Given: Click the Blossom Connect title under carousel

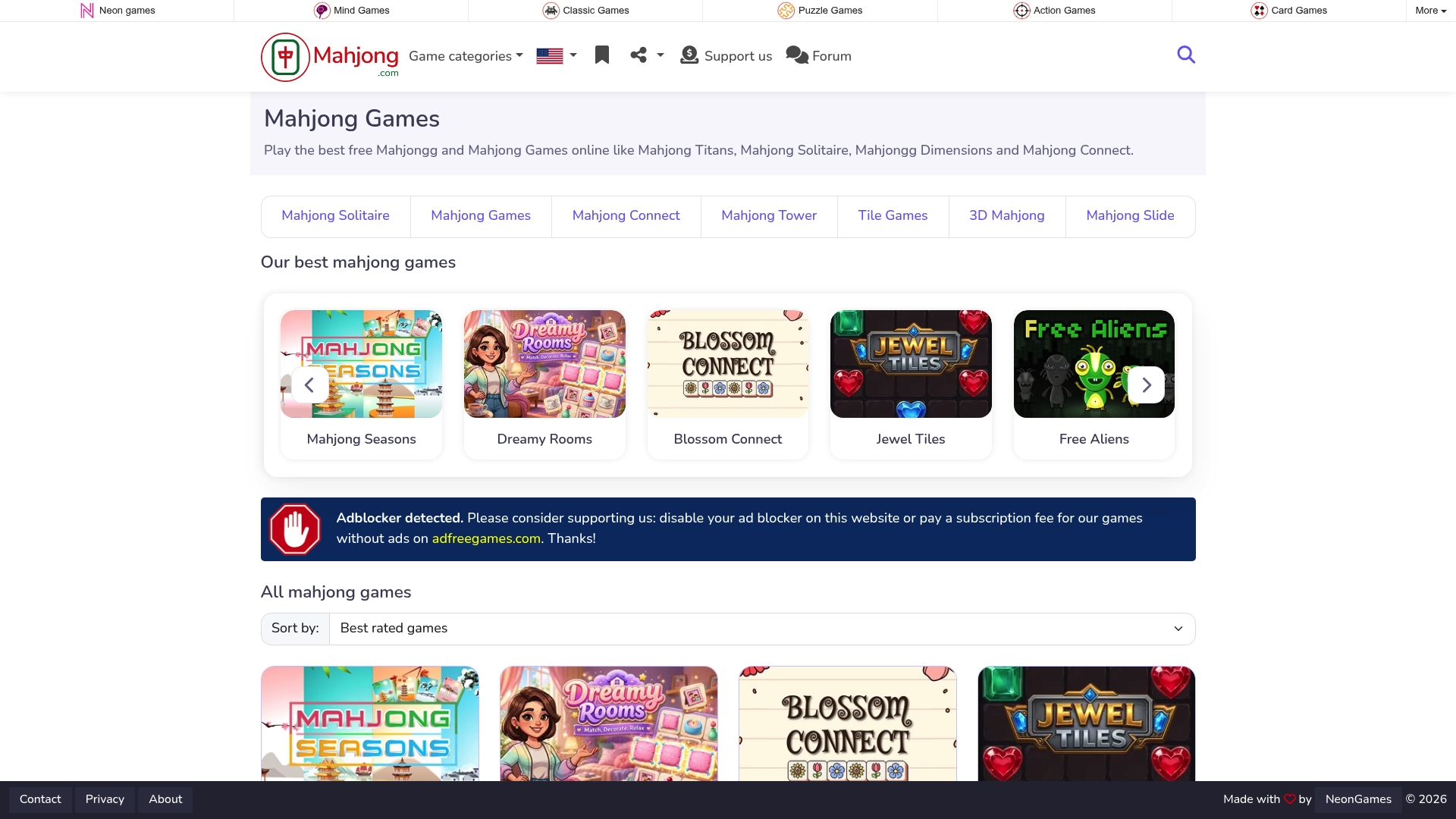Looking at the screenshot, I should pyautogui.click(x=728, y=439).
